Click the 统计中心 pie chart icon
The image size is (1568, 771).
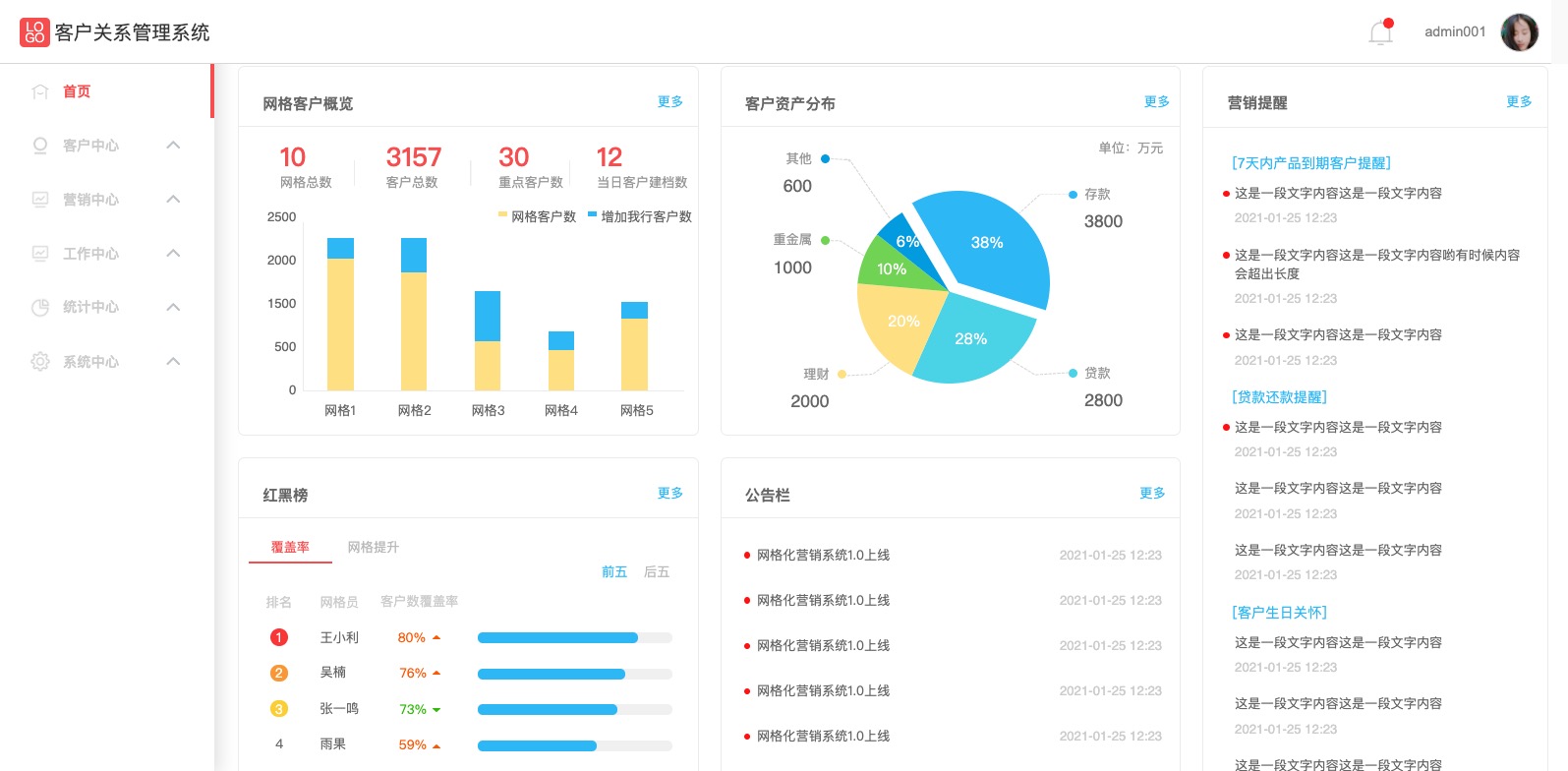click(40, 308)
